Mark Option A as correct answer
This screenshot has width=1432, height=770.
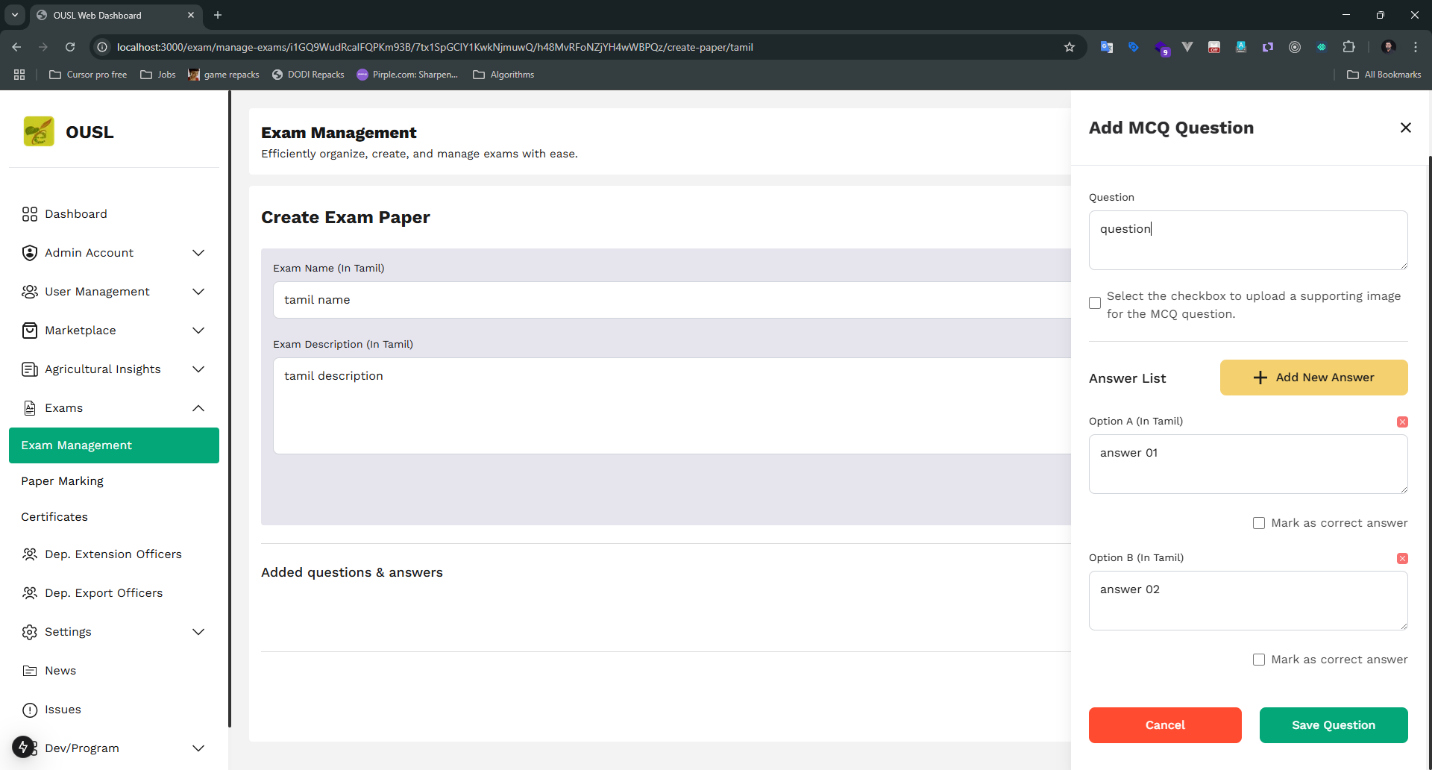pyautogui.click(x=1259, y=523)
